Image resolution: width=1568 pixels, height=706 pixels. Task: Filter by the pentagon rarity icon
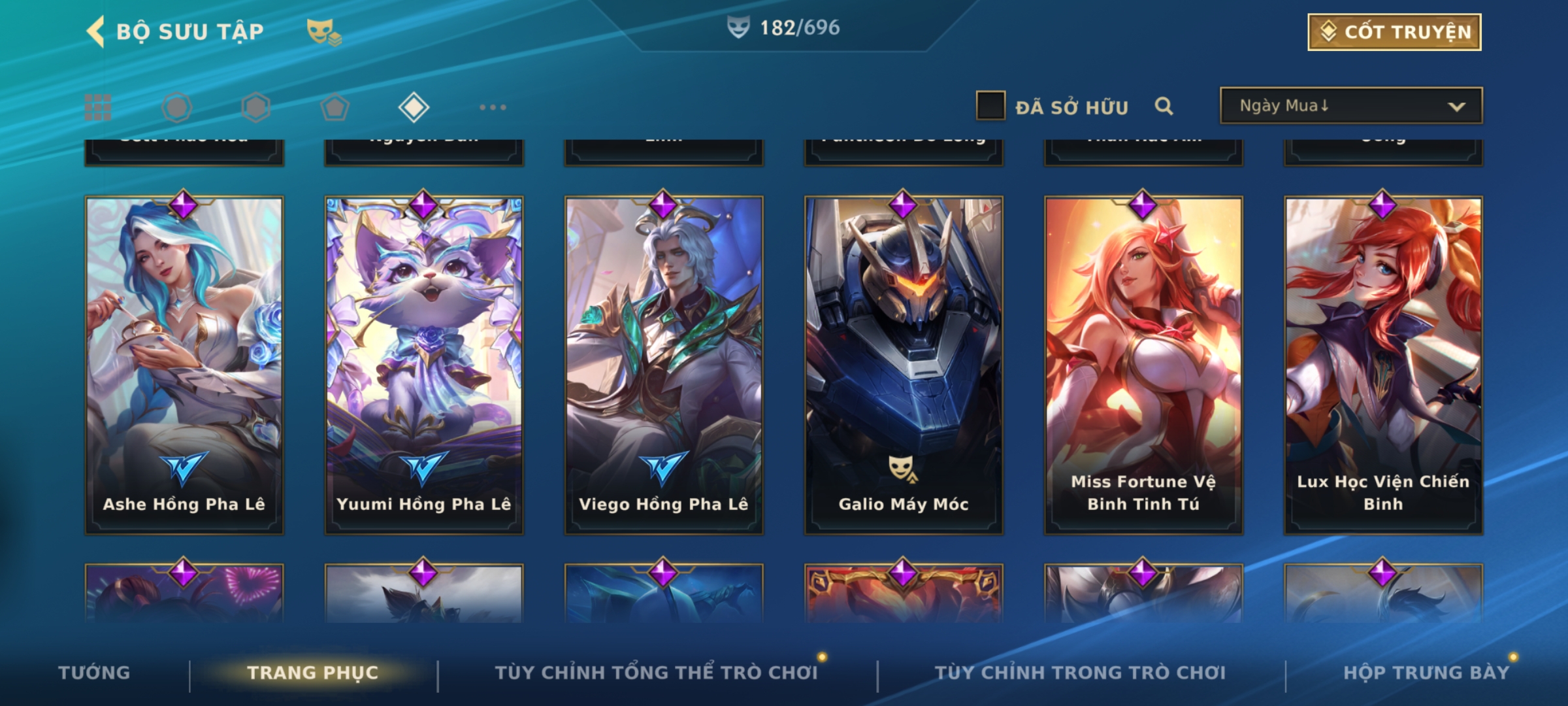point(335,107)
